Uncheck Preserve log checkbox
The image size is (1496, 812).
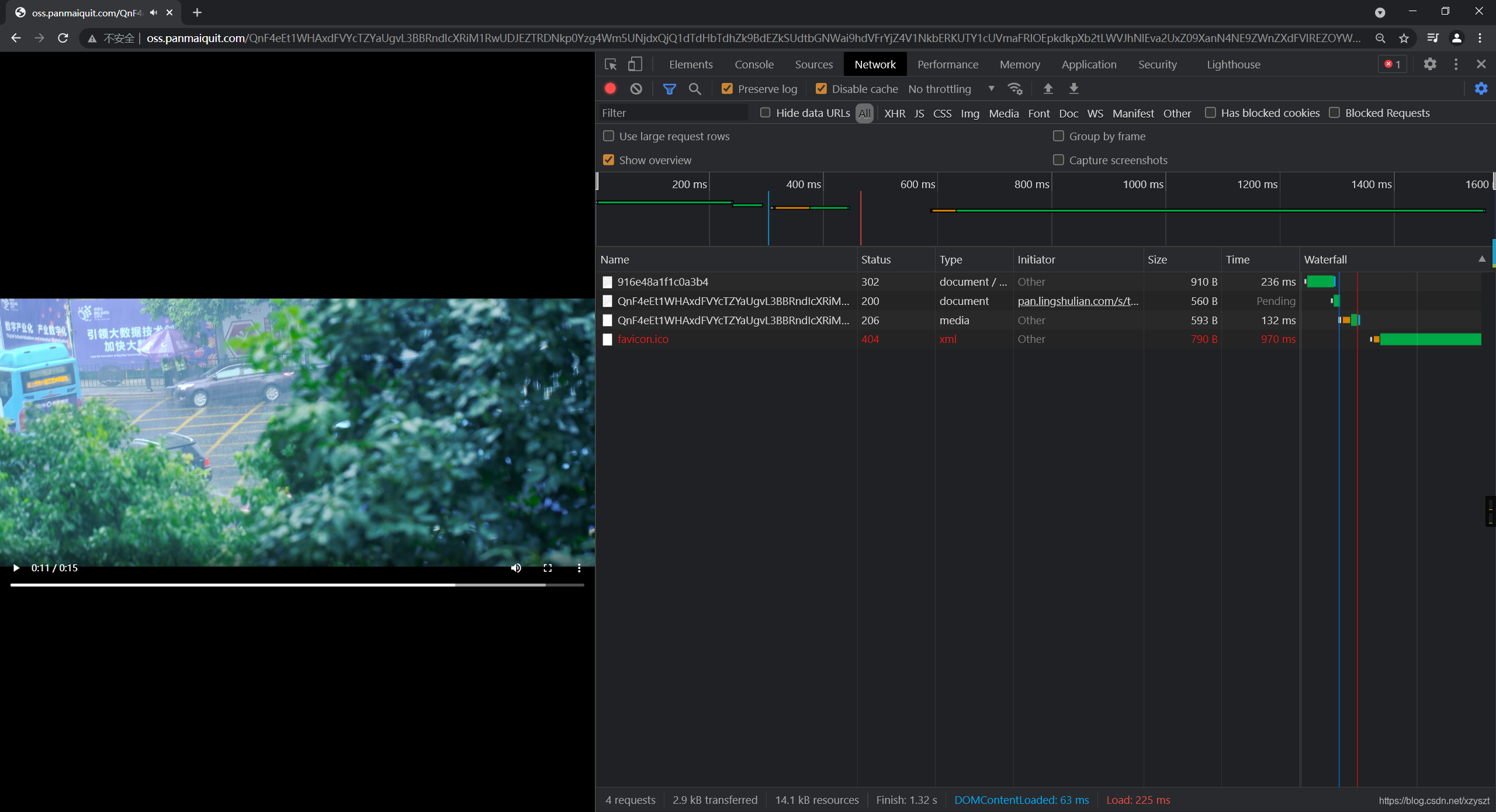tap(727, 89)
